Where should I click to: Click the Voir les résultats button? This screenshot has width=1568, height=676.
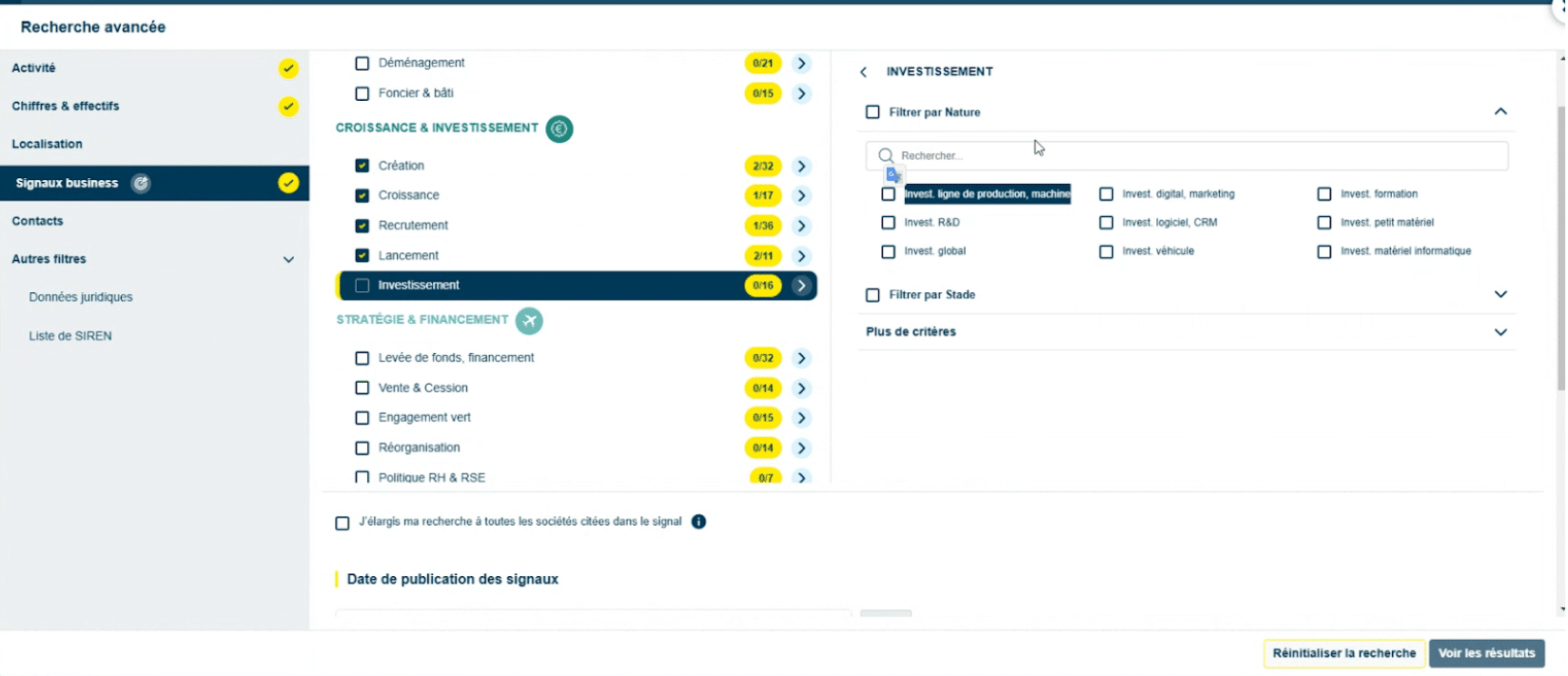(x=1486, y=653)
